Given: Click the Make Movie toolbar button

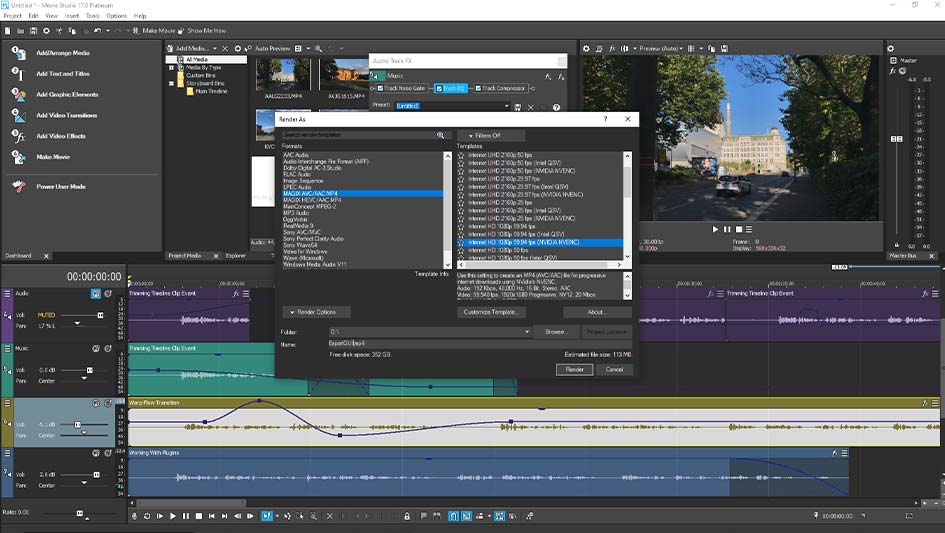Looking at the screenshot, I should [154, 31].
